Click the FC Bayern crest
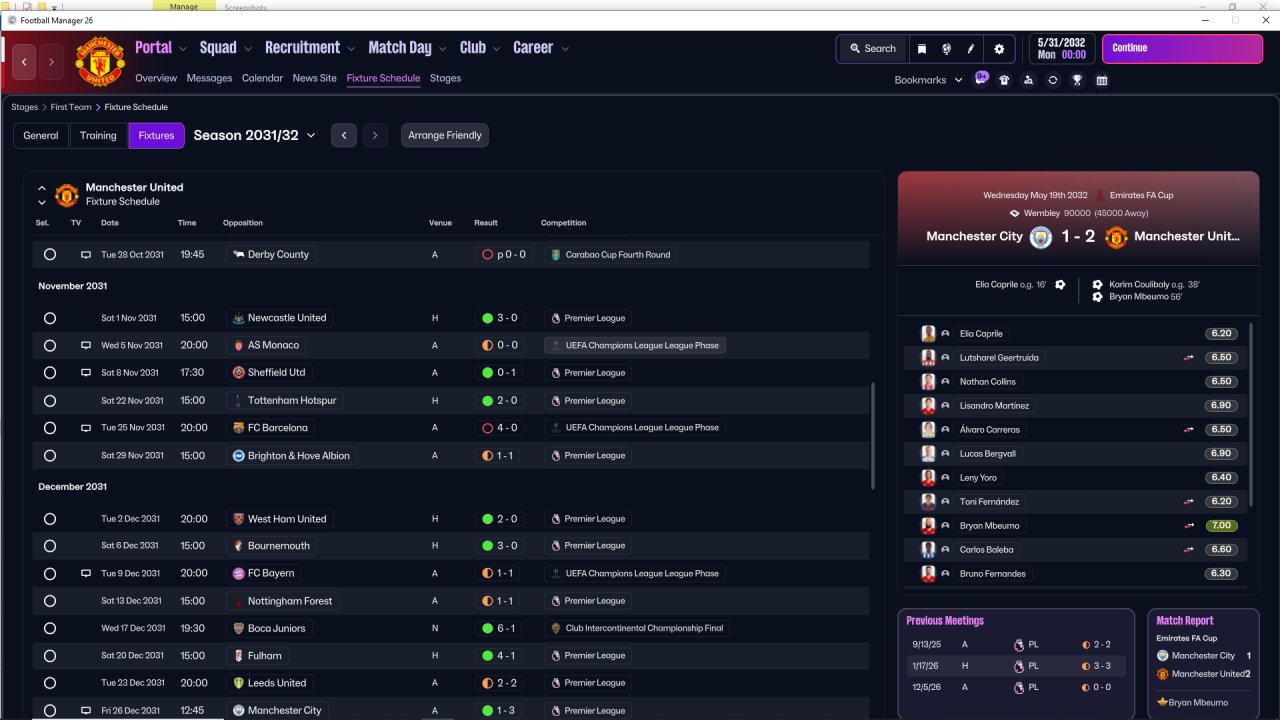Screen dimensions: 1280x720 pyautogui.click(x=238, y=573)
